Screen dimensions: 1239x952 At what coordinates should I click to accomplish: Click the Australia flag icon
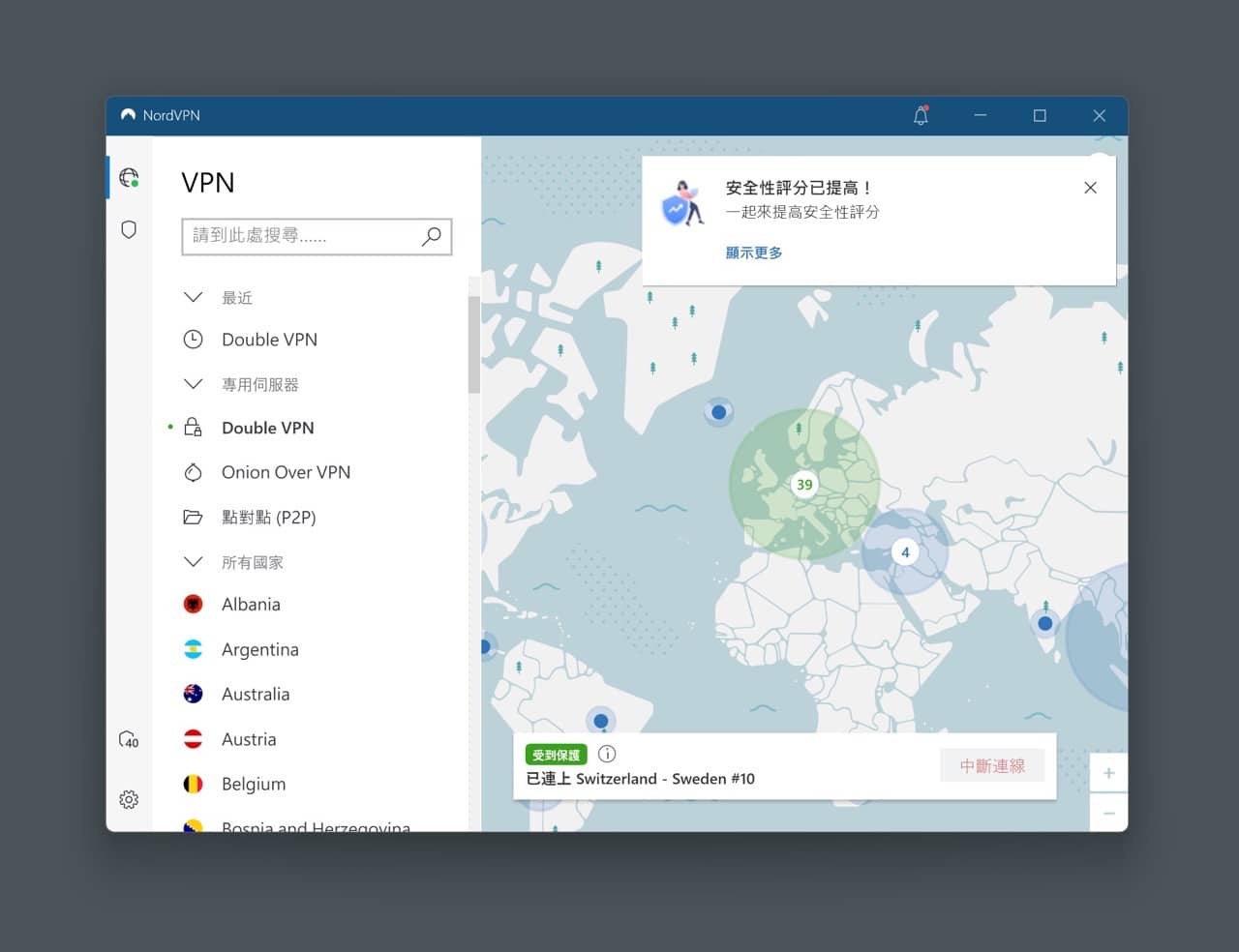pos(194,694)
